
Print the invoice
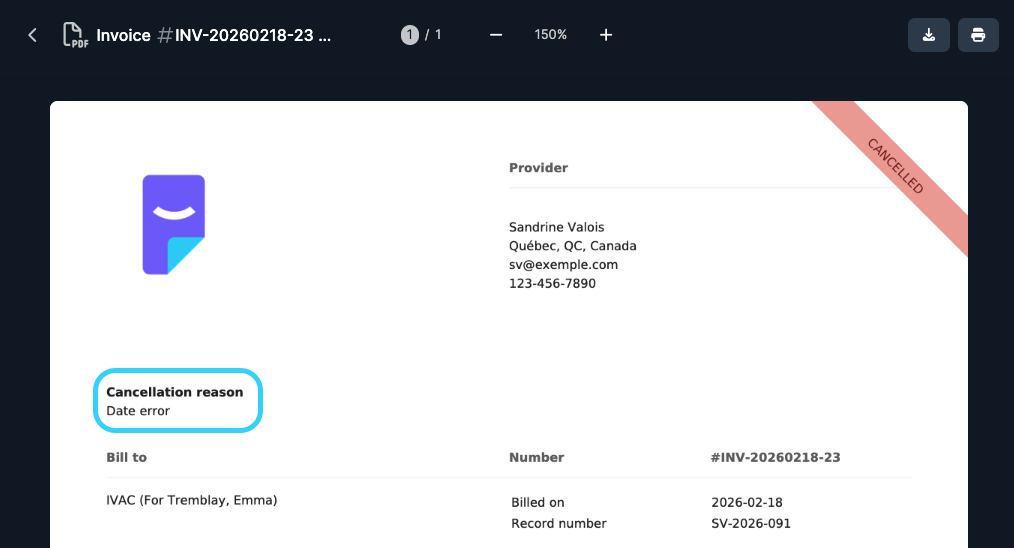pyautogui.click(x=978, y=35)
